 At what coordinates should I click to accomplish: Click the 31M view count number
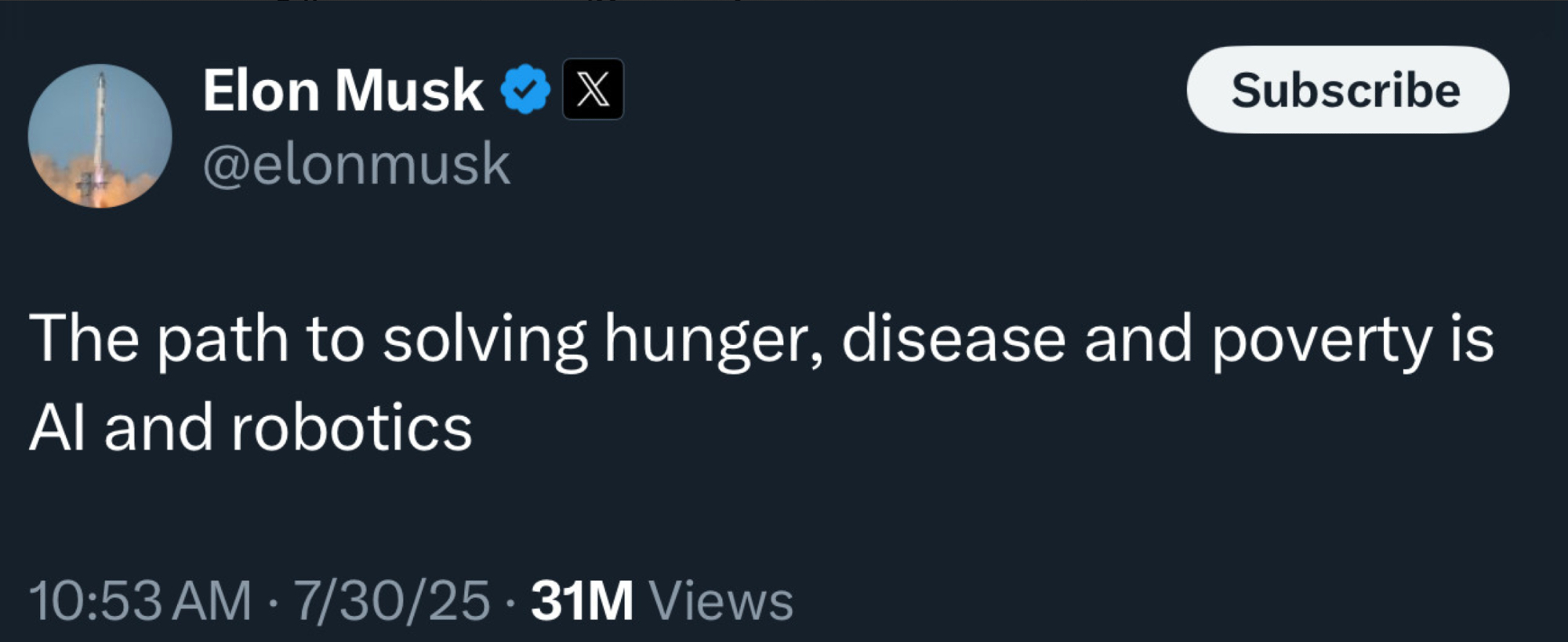[x=582, y=600]
